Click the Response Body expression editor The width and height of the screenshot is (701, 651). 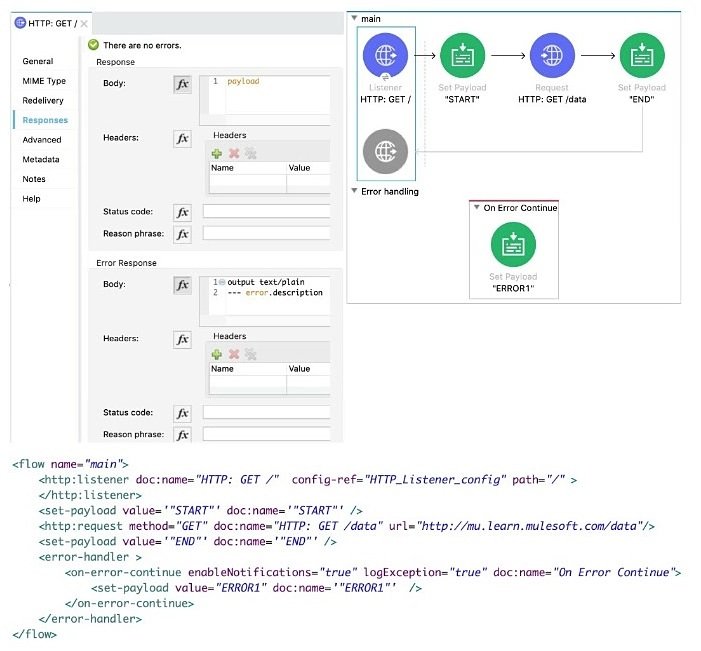265,100
